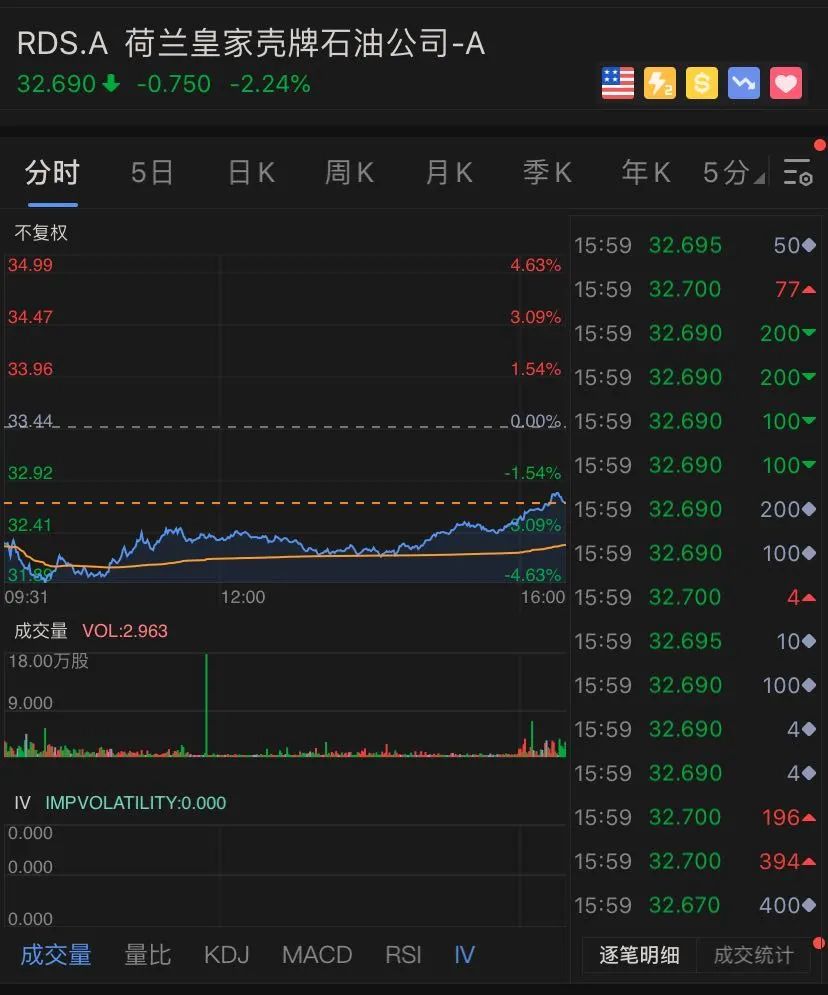Show the 成交量 indicator
Screen dimensions: 828x995
click(x=56, y=955)
